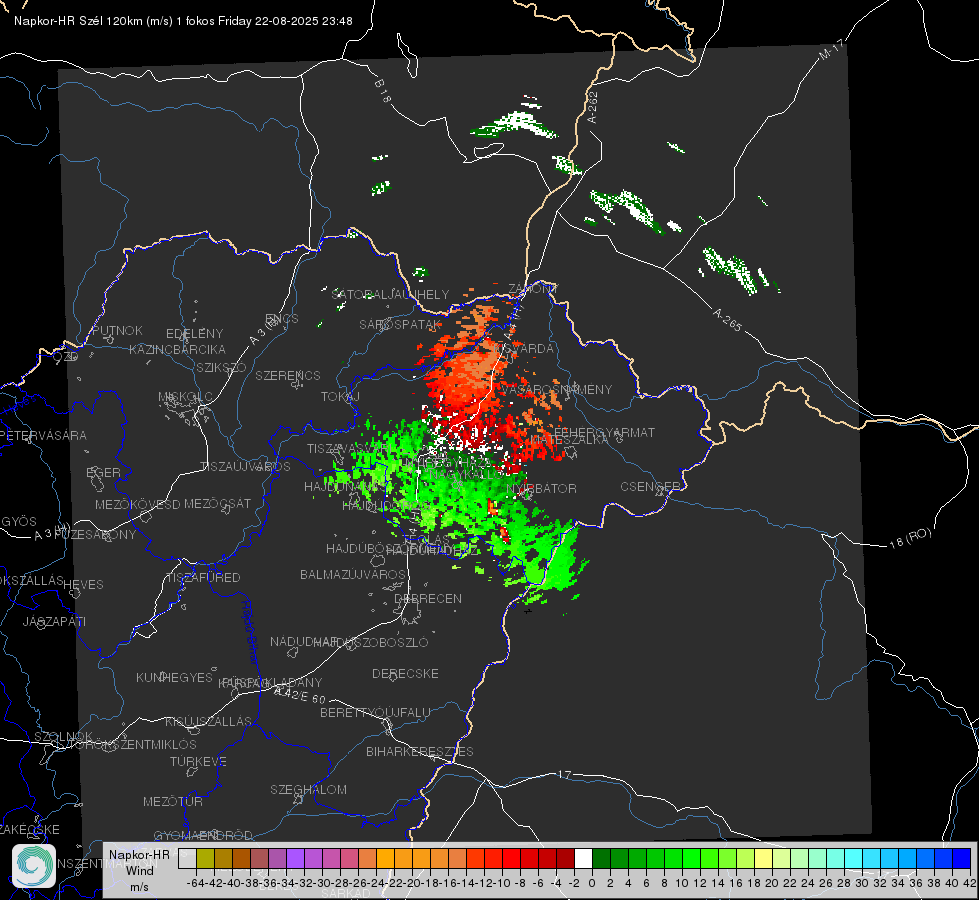Pick the yellow swatch between 18 and 20
Screen dimensions: 979x900
(x=763, y=858)
